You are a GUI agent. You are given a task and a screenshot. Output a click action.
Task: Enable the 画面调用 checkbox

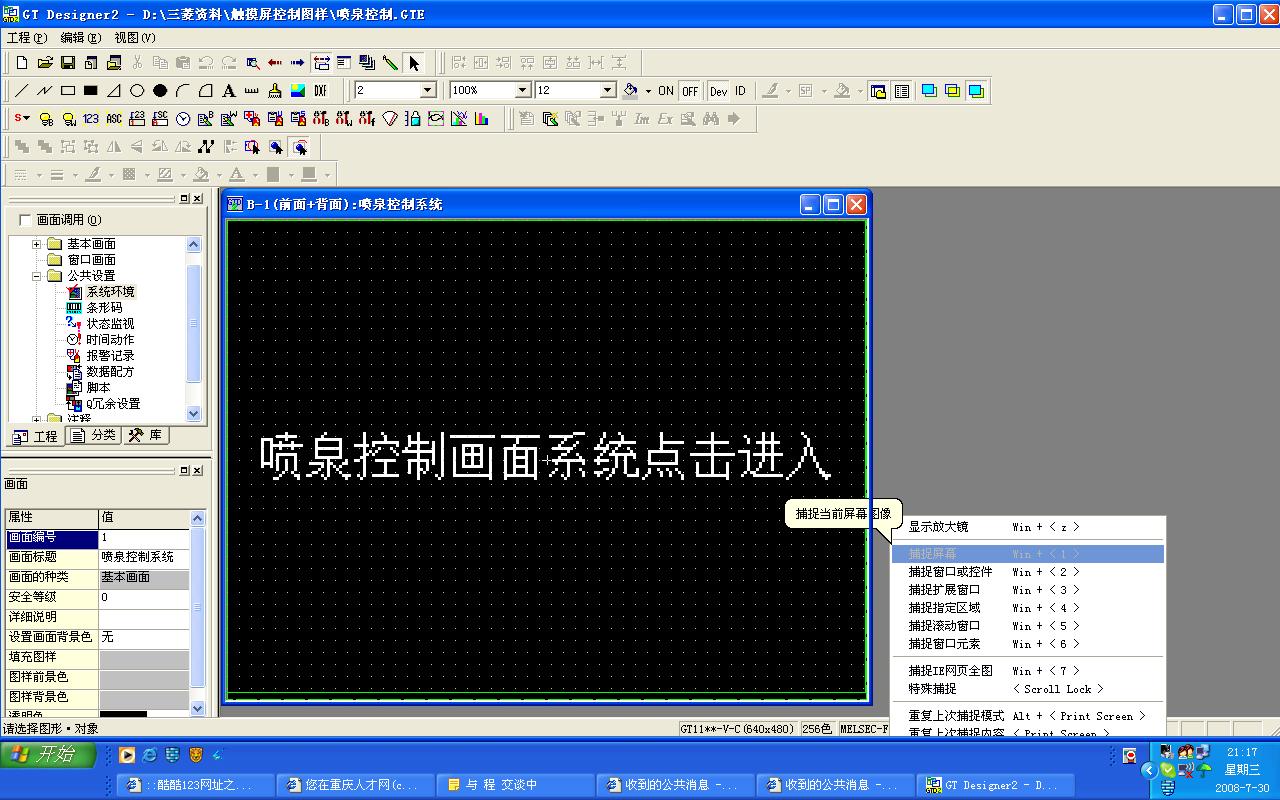pos(25,220)
